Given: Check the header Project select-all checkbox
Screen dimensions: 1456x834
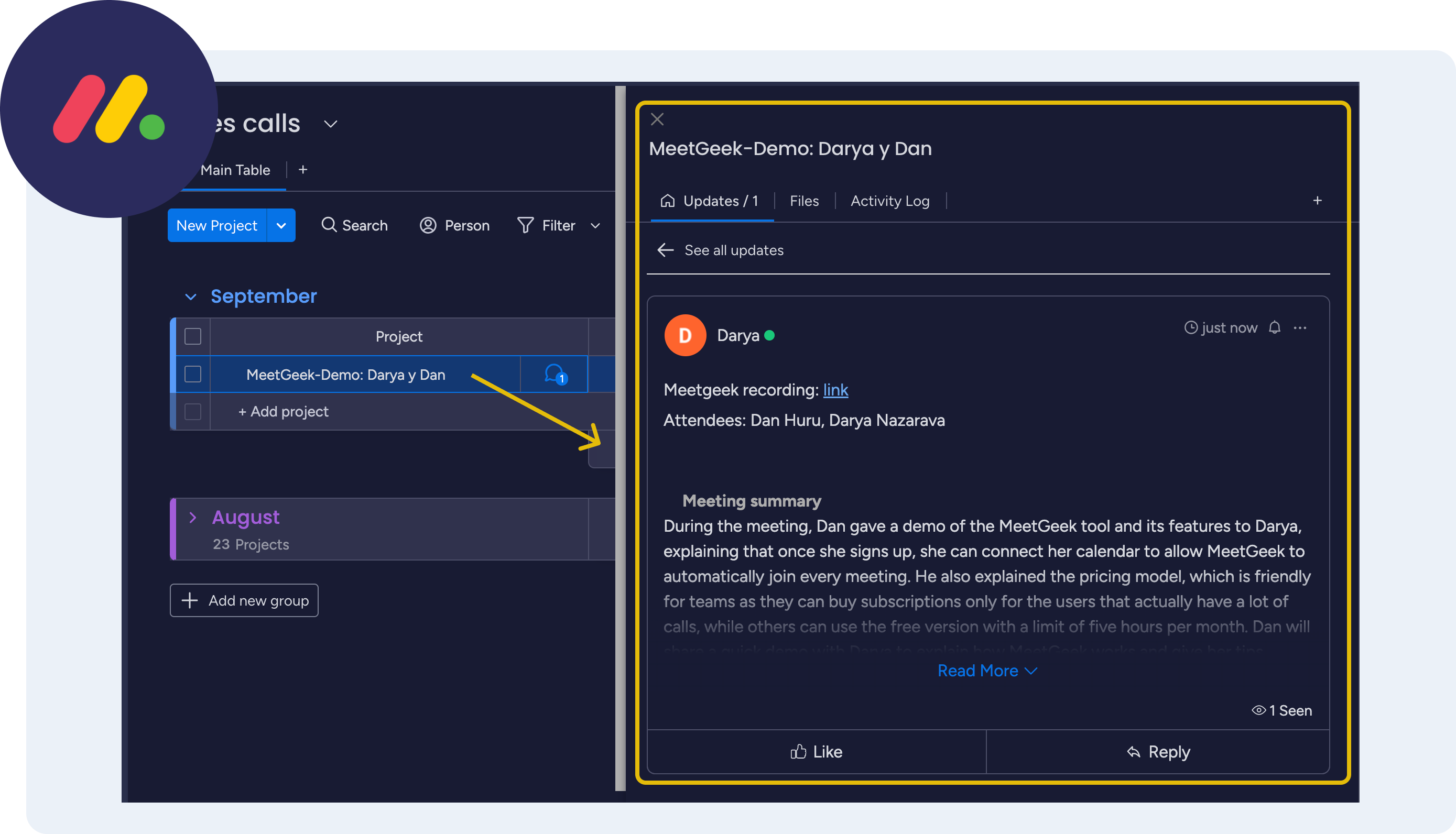Looking at the screenshot, I should point(193,336).
